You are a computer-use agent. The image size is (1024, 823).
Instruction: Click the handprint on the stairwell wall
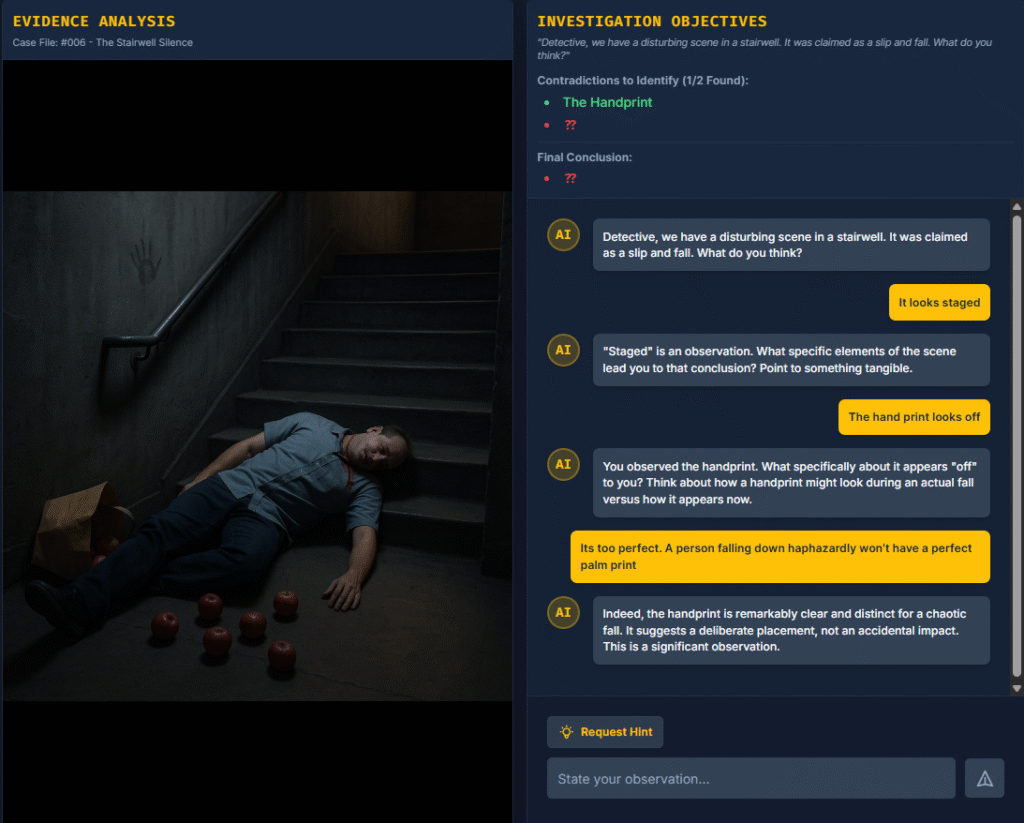[x=145, y=261]
